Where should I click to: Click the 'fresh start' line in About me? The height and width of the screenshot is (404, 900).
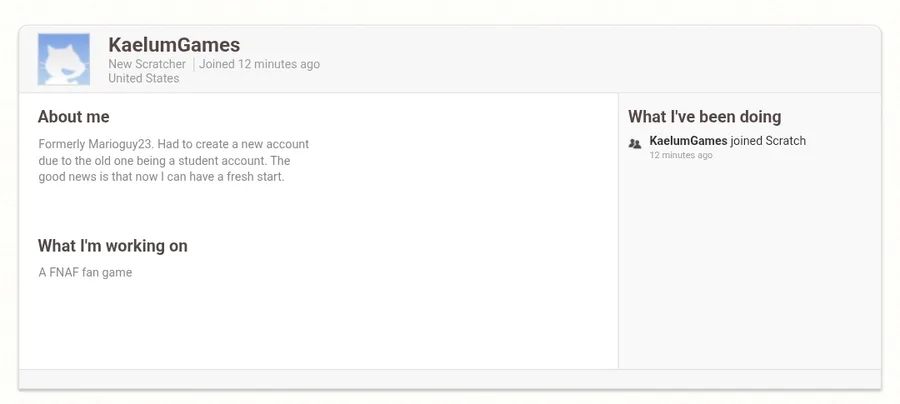(x=162, y=177)
